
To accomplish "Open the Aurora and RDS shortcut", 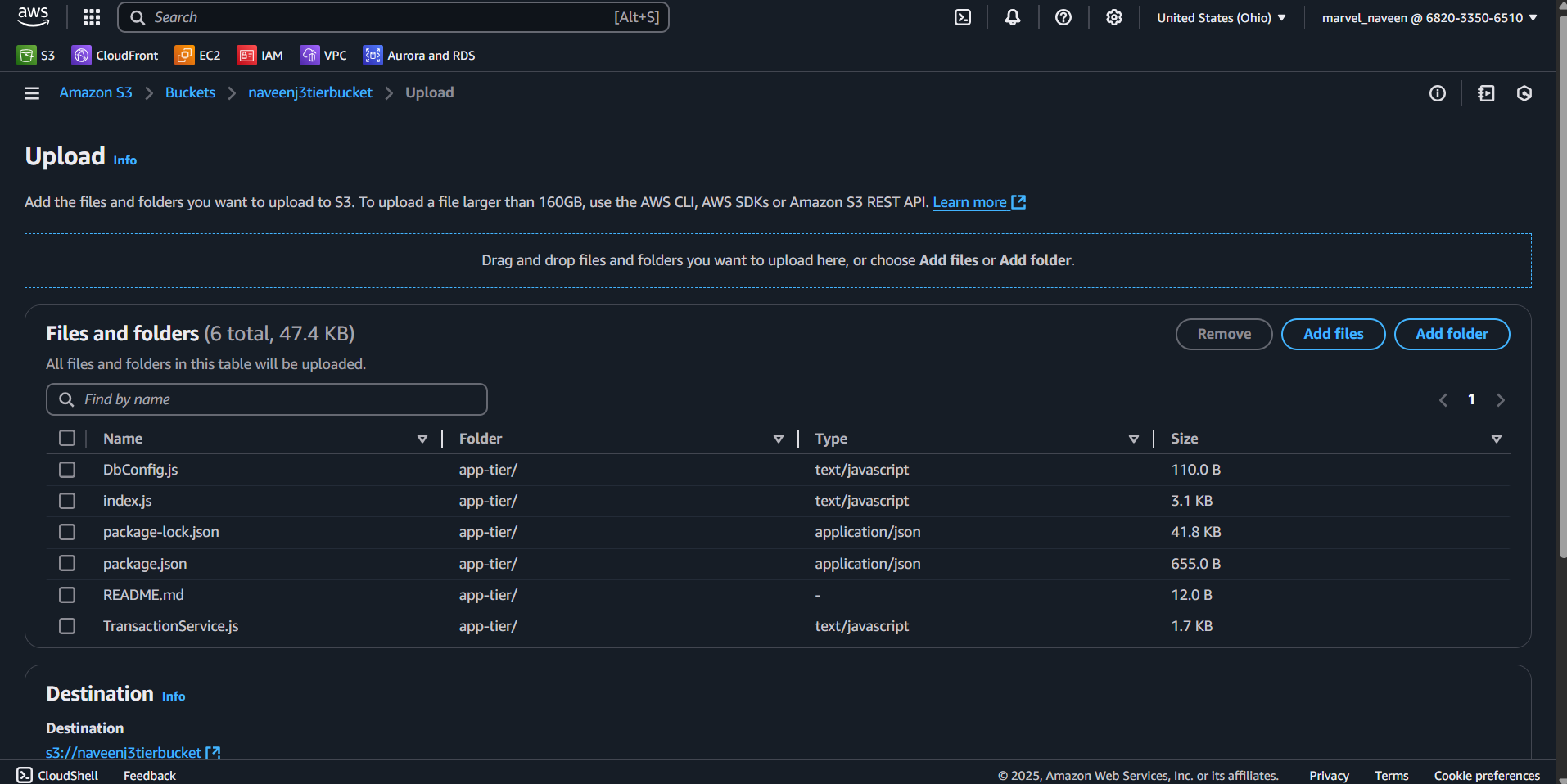I will [x=419, y=55].
